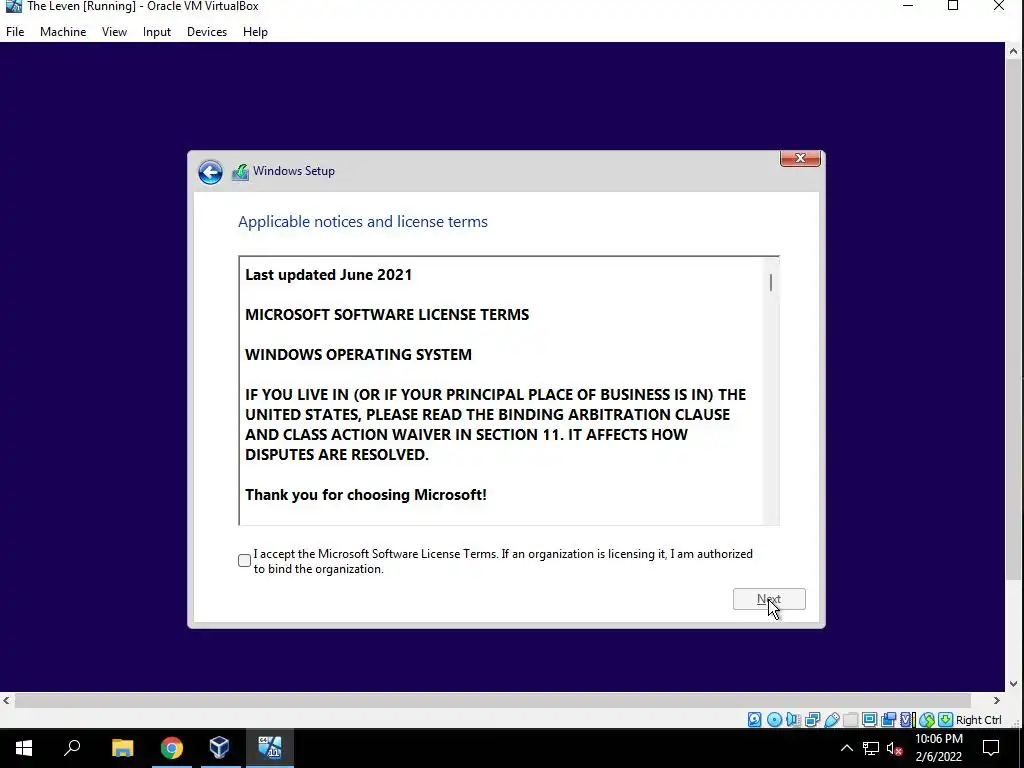Click the vertical VM window scrollbar thumb

tap(1013, 319)
